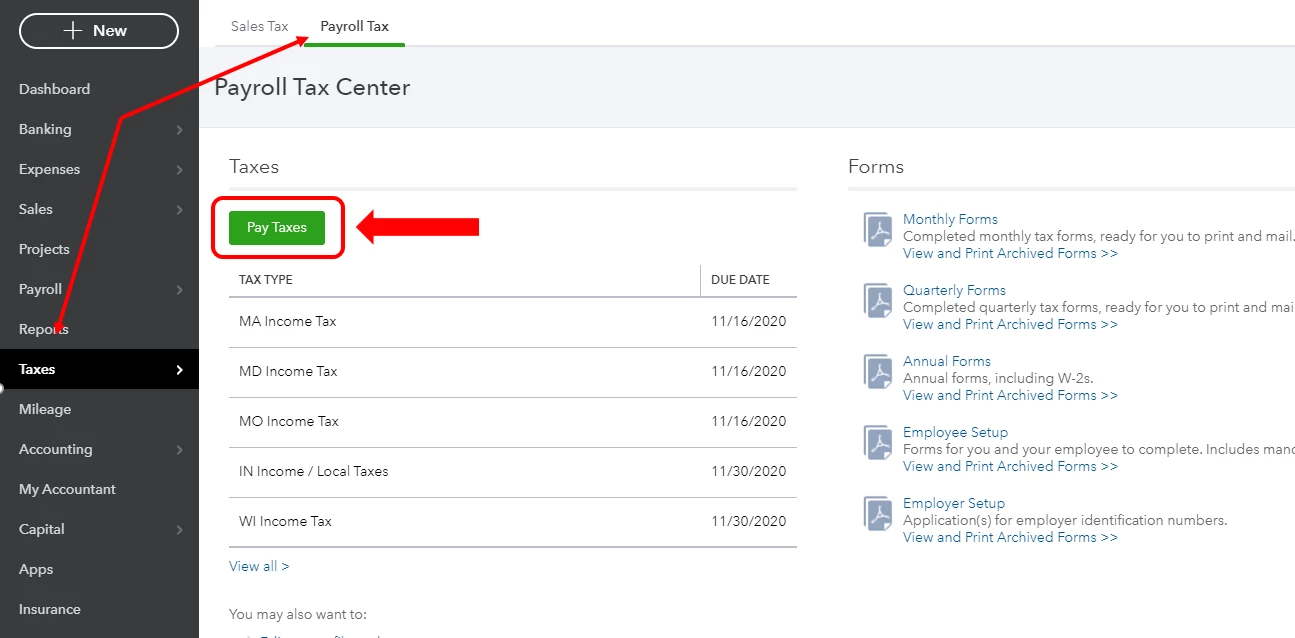Sort by the DUE DATE column header

click(x=740, y=280)
